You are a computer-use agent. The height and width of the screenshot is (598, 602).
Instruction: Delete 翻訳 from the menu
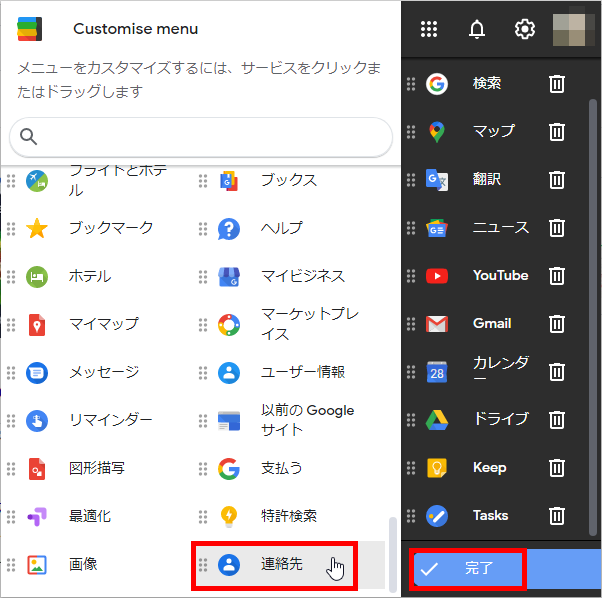tap(557, 180)
